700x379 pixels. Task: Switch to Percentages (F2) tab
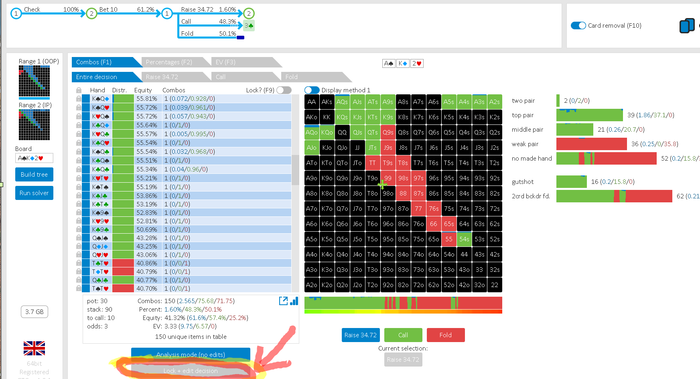point(176,62)
